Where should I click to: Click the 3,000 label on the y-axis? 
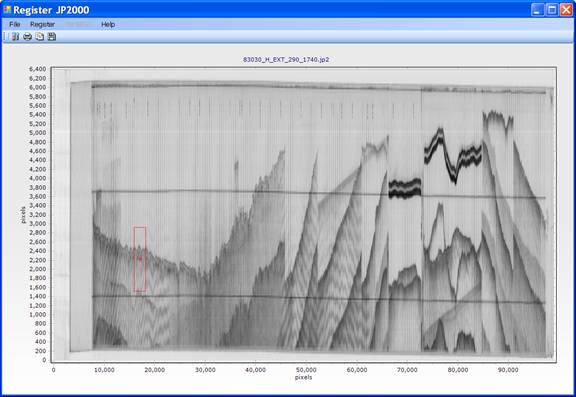(x=37, y=224)
